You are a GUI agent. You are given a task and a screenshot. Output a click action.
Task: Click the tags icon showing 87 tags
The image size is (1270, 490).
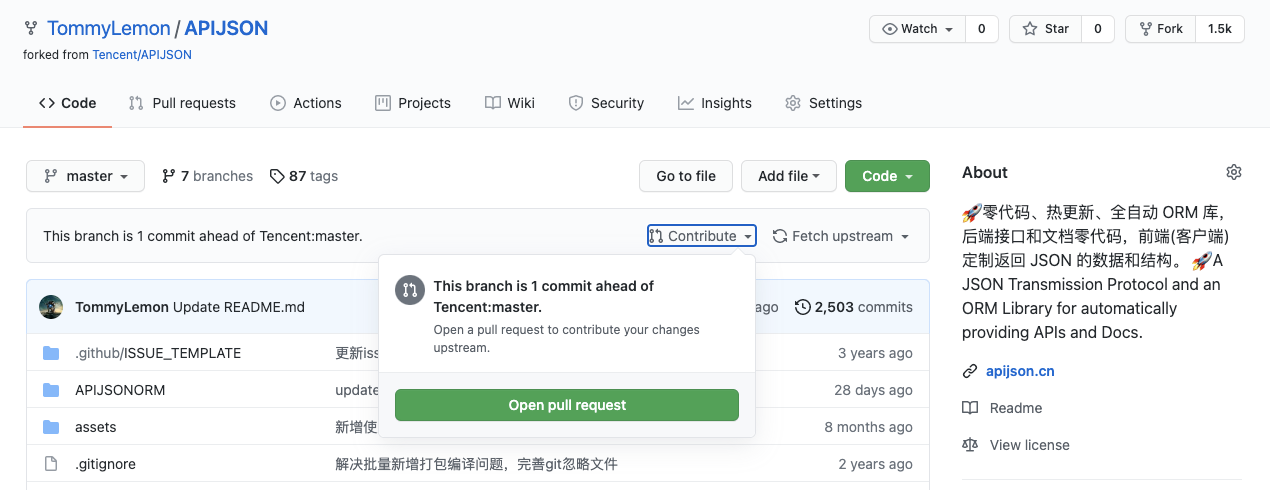click(x=277, y=176)
